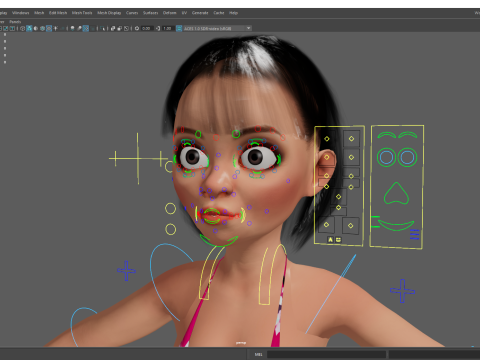Image resolution: width=480 pixels, height=360 pixels.
Task: Open the Generate menu
Action: (x=200, y=13)
